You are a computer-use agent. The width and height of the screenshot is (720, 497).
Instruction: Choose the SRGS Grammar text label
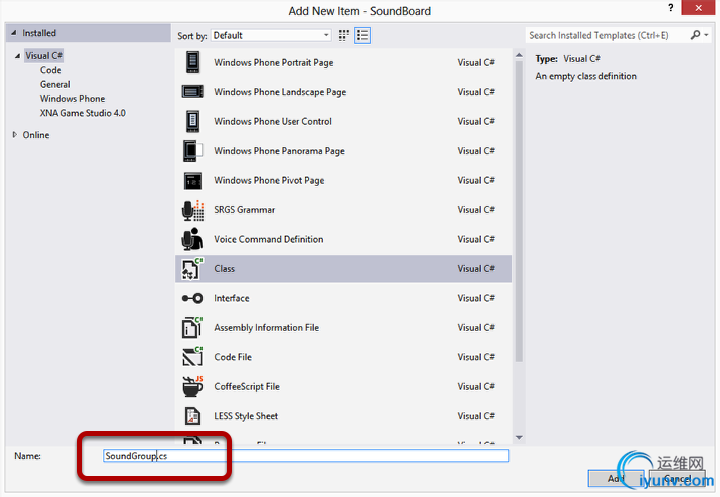tap(244, 210)
